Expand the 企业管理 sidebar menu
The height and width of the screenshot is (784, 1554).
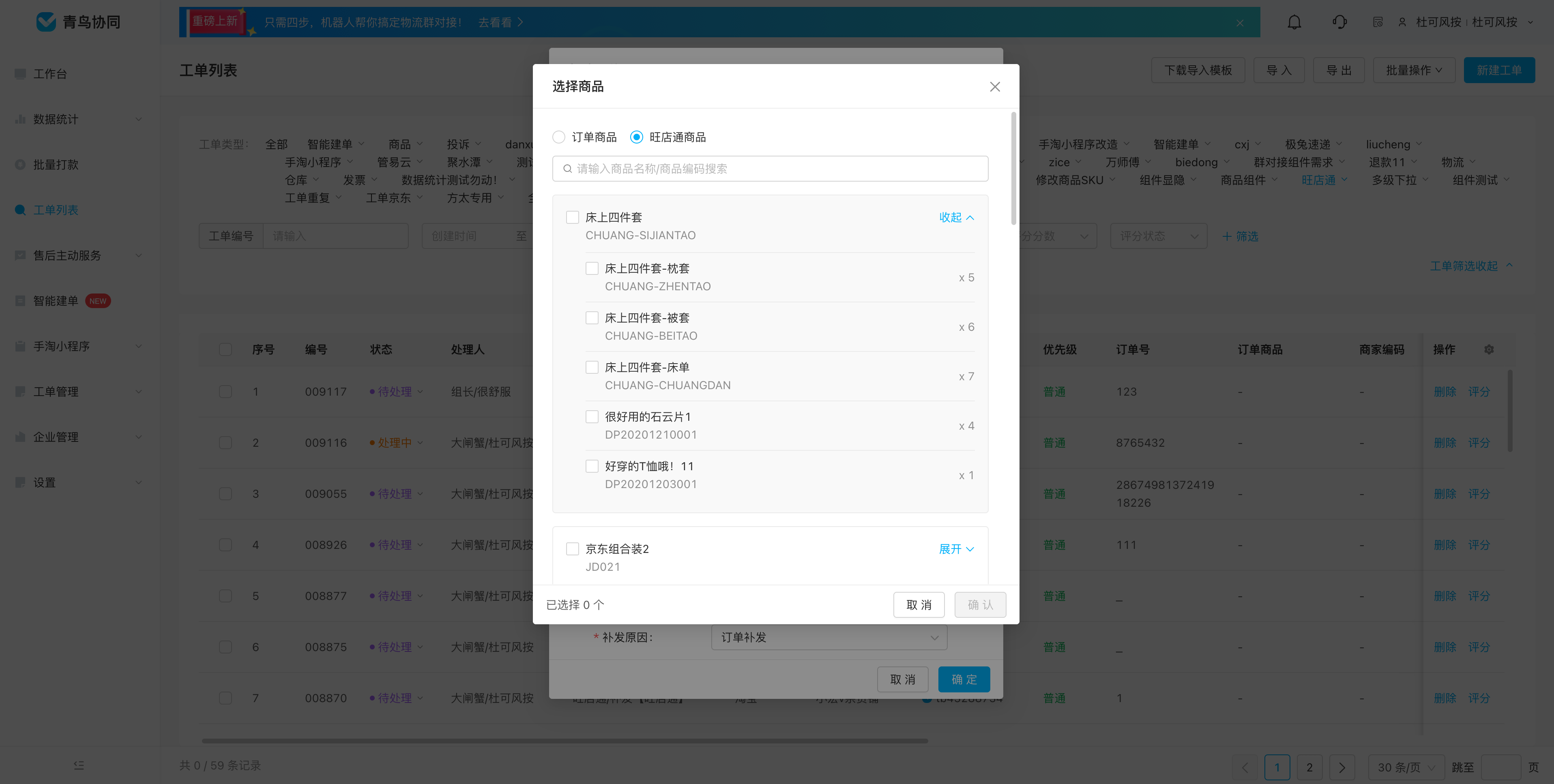(139, 437)
